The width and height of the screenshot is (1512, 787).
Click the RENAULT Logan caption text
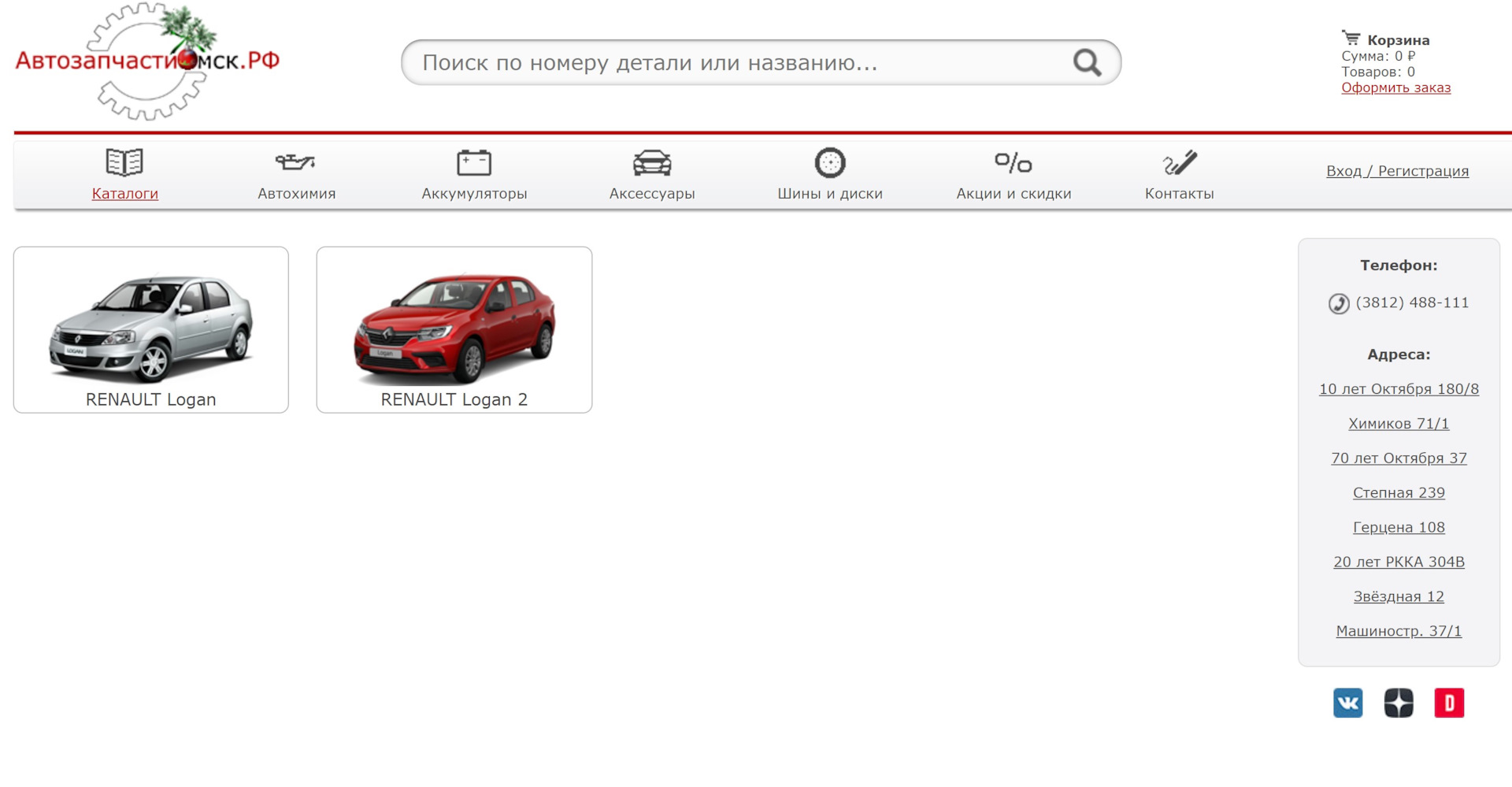[151, 399]
